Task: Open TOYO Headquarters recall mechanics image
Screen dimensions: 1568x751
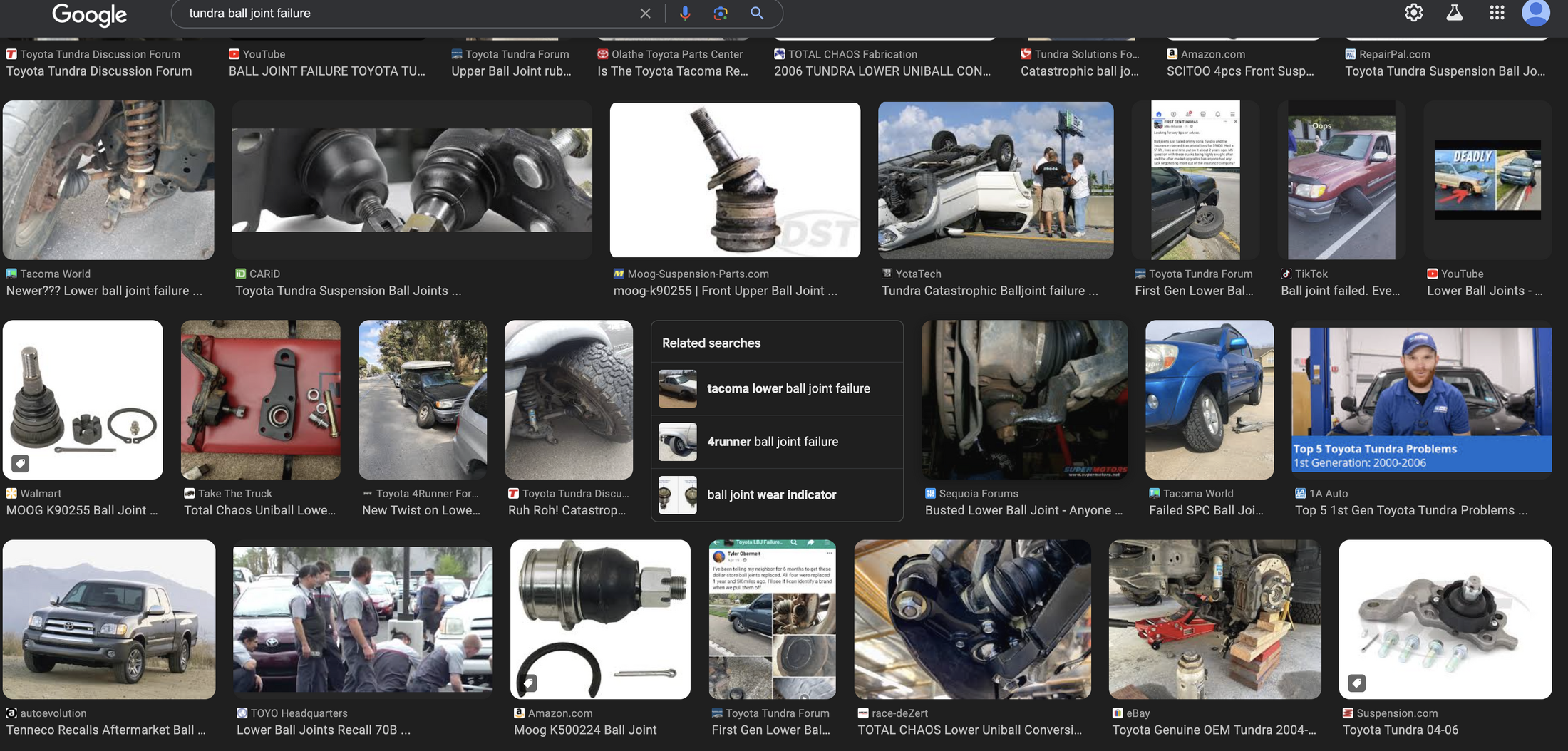Action: pos(363,619)
